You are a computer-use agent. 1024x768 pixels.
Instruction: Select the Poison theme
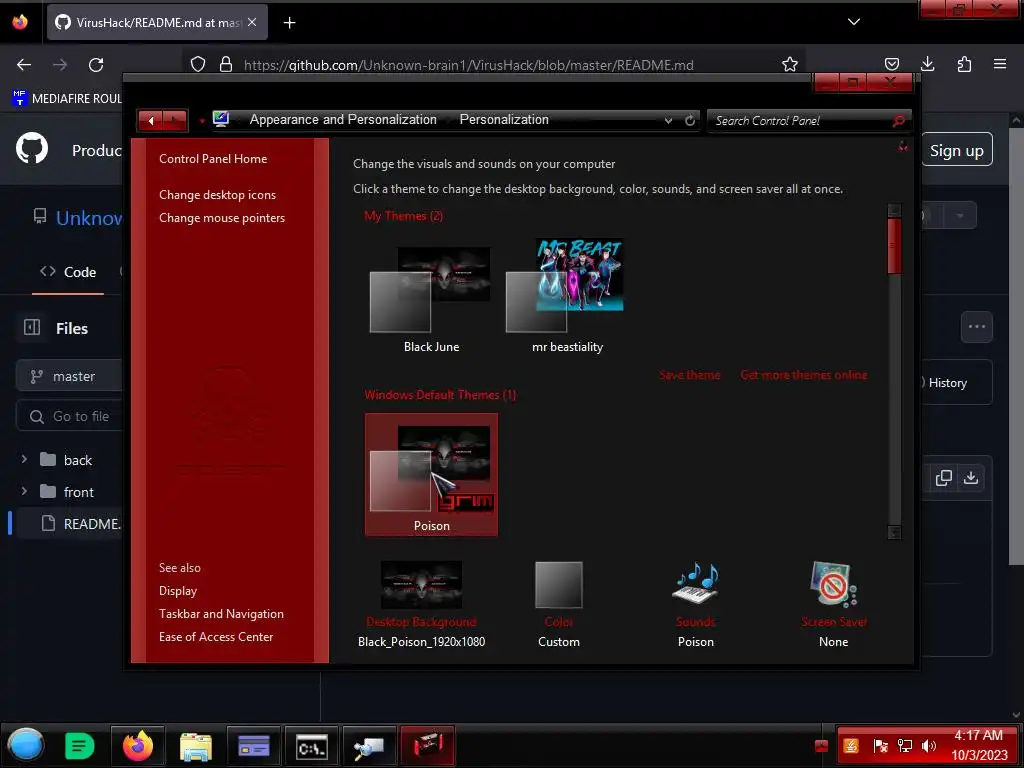[431, 475]
